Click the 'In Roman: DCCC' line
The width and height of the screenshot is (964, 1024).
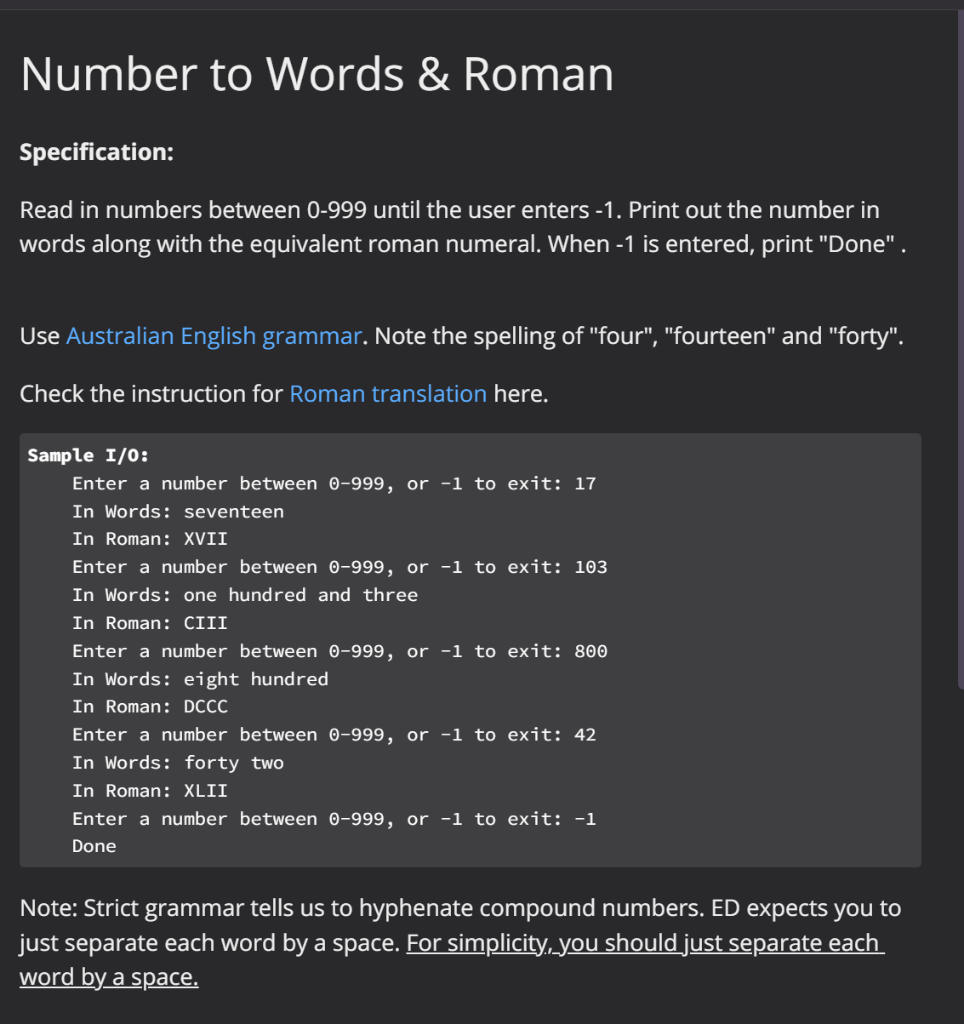coord(150,707)
